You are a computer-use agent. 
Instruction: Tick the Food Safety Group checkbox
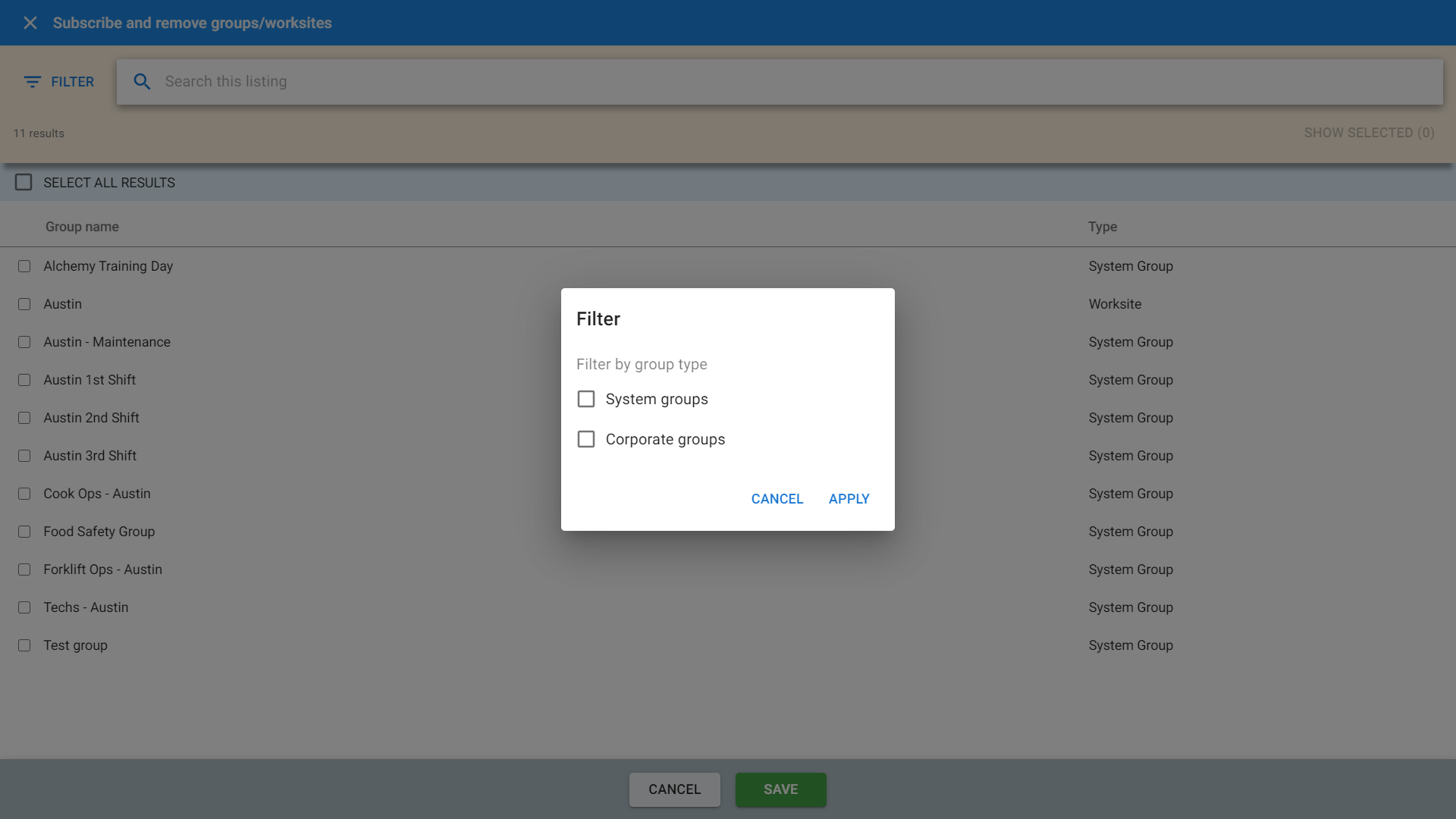click(24, 532)
